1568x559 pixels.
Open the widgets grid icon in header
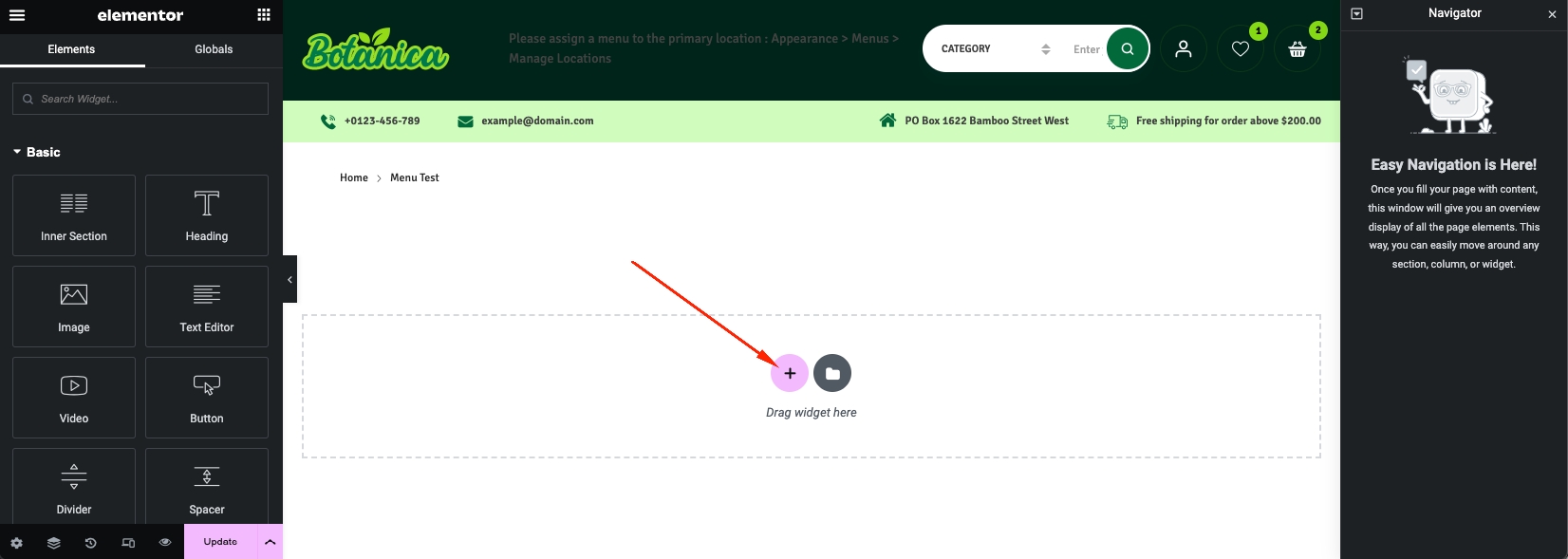(x=264, y=15)
